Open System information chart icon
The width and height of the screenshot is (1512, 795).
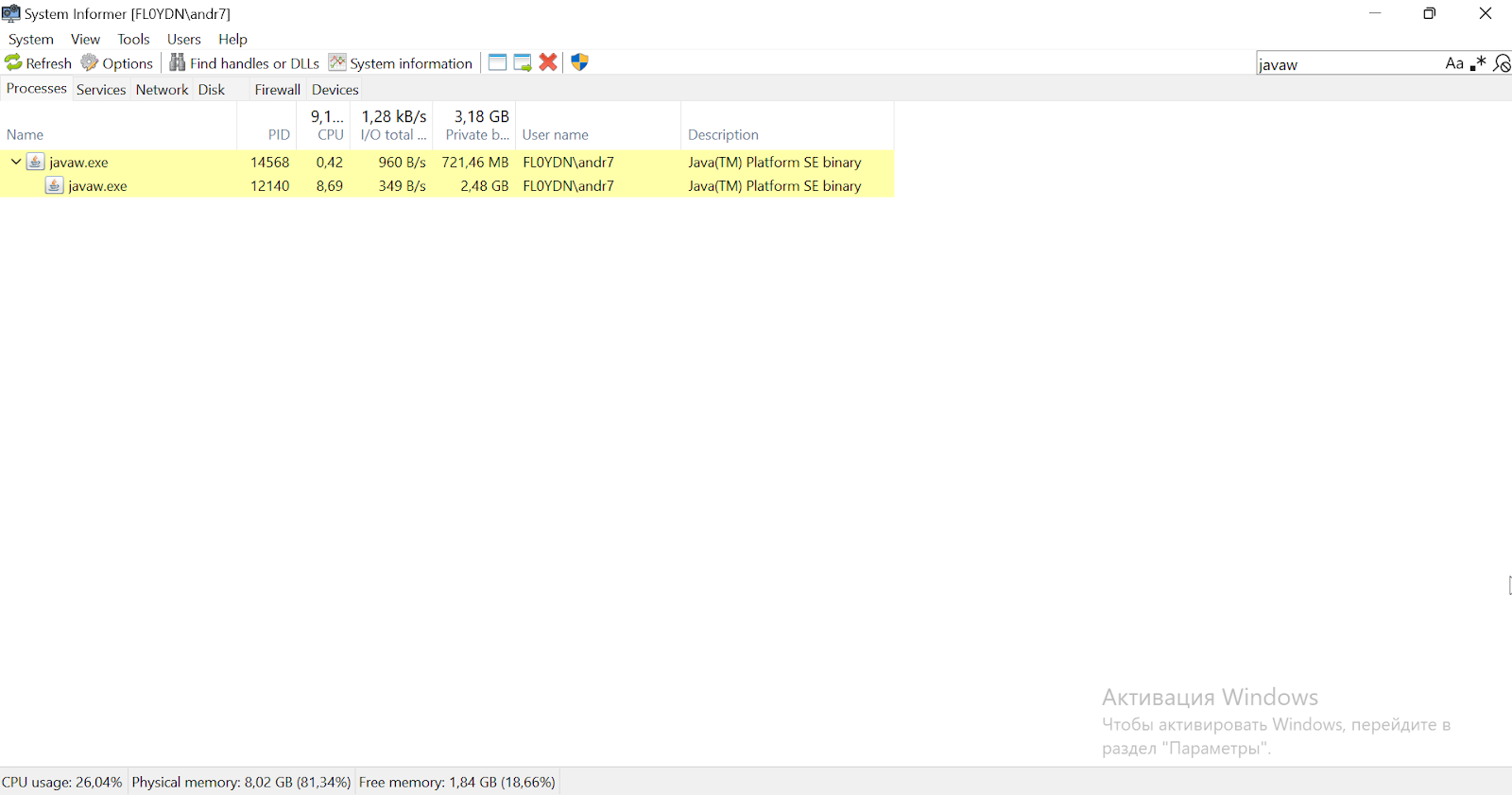click(337, 62)
